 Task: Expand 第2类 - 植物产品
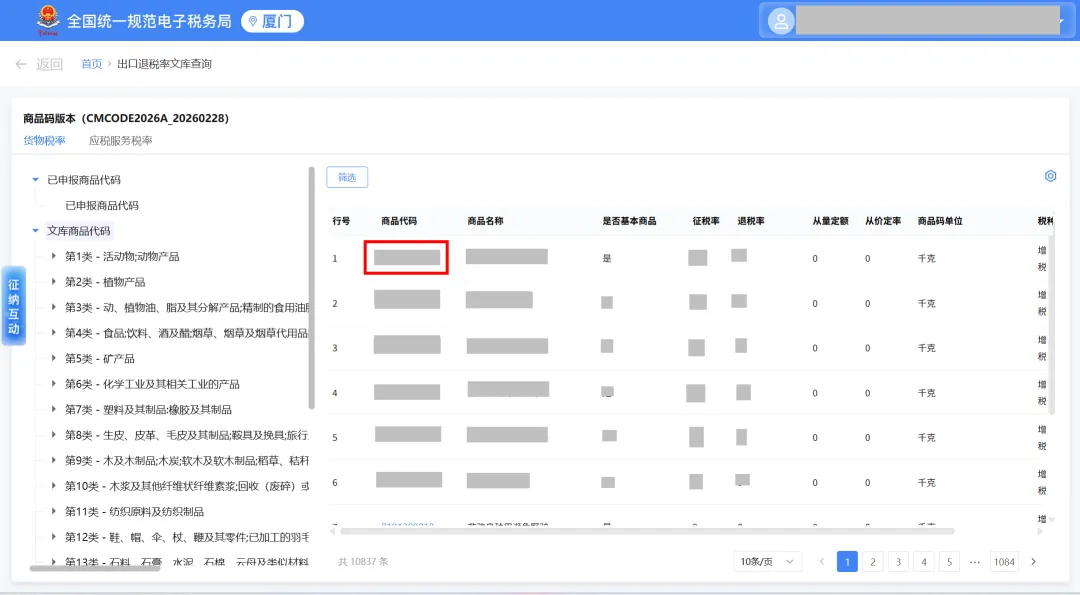click(x=54, y=282)
